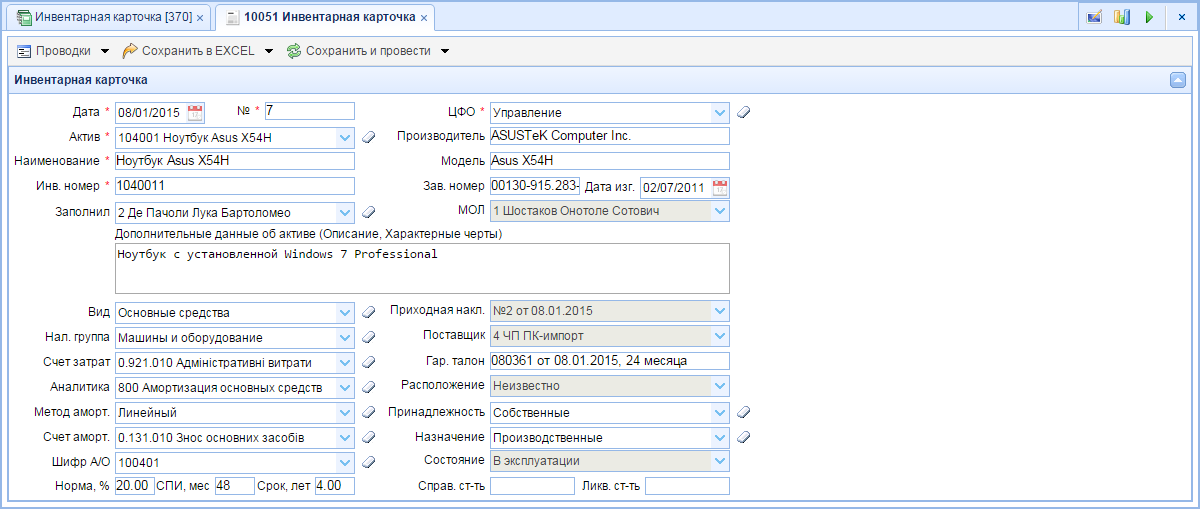The image size is (1200, 509).
Task: Open the calendar for Дата изг.
Action: click(x=720, y=187)
